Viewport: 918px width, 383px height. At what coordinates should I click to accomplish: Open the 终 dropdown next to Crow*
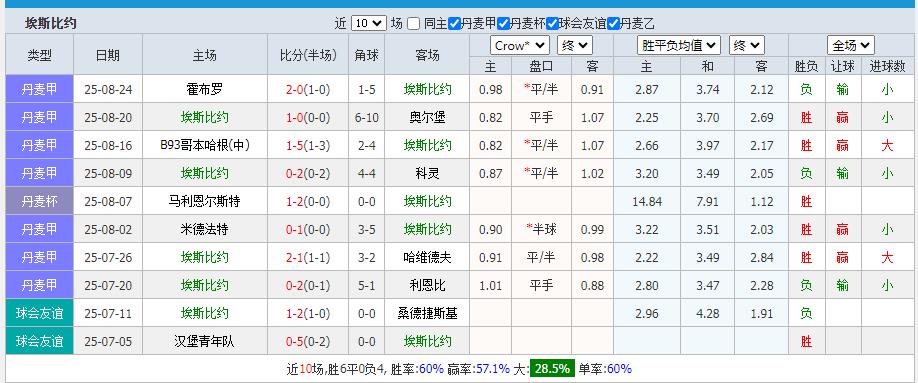(x=575, y=45)
